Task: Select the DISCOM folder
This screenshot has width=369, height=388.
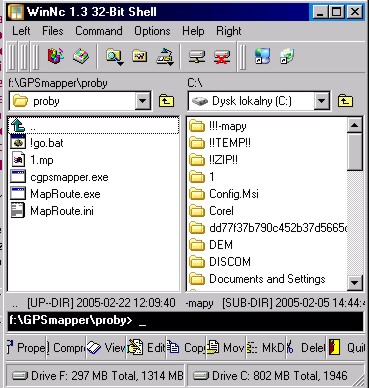Action: tap(230, 262)
